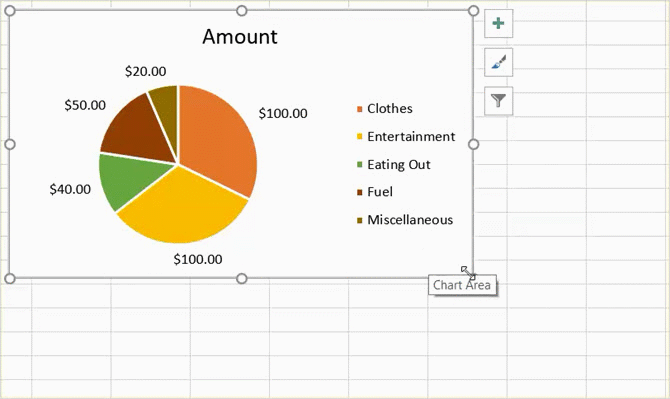
Task: Click the orange Clothes legend color marker
Action: click(359, 109)
